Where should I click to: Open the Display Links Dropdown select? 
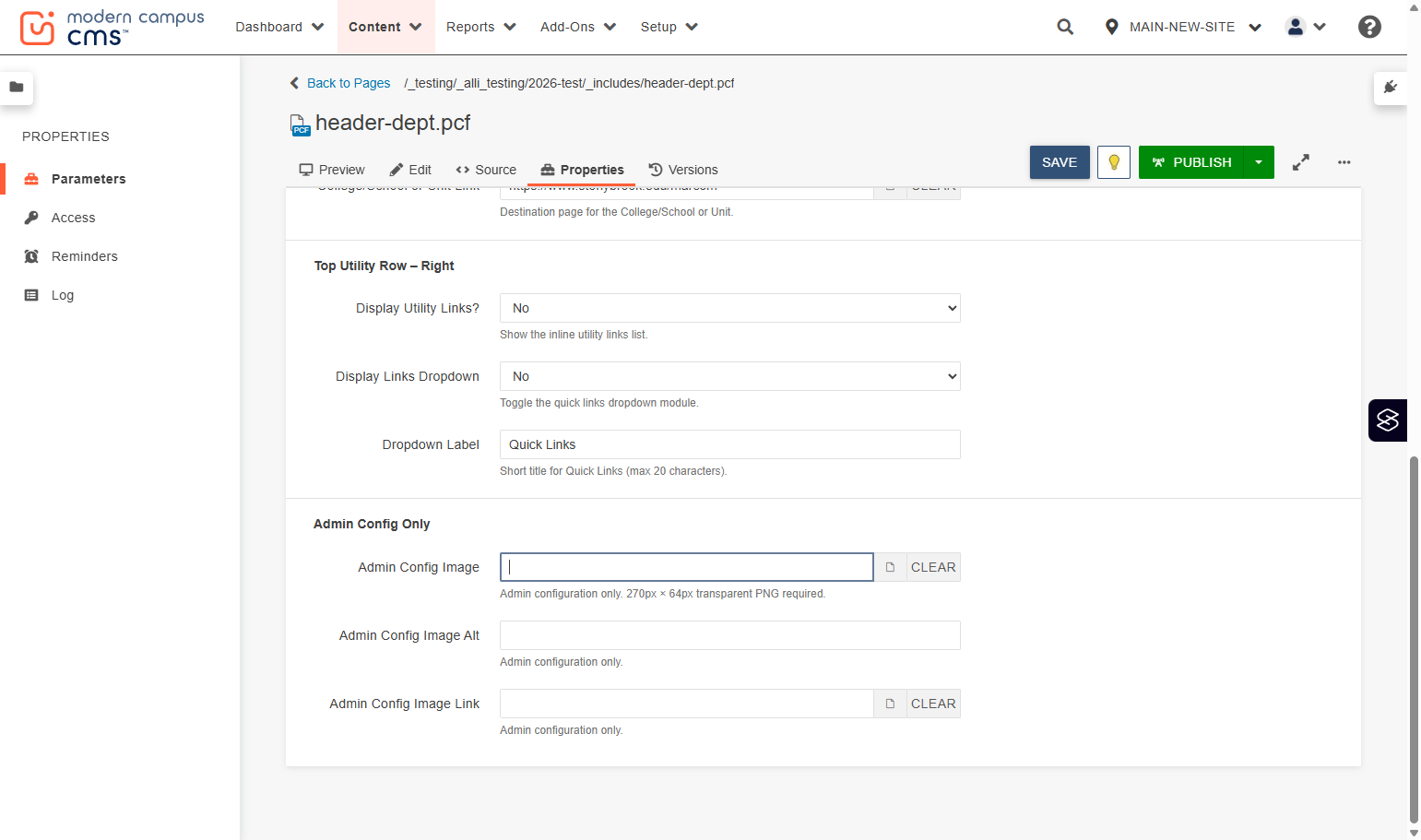[729, 376]
